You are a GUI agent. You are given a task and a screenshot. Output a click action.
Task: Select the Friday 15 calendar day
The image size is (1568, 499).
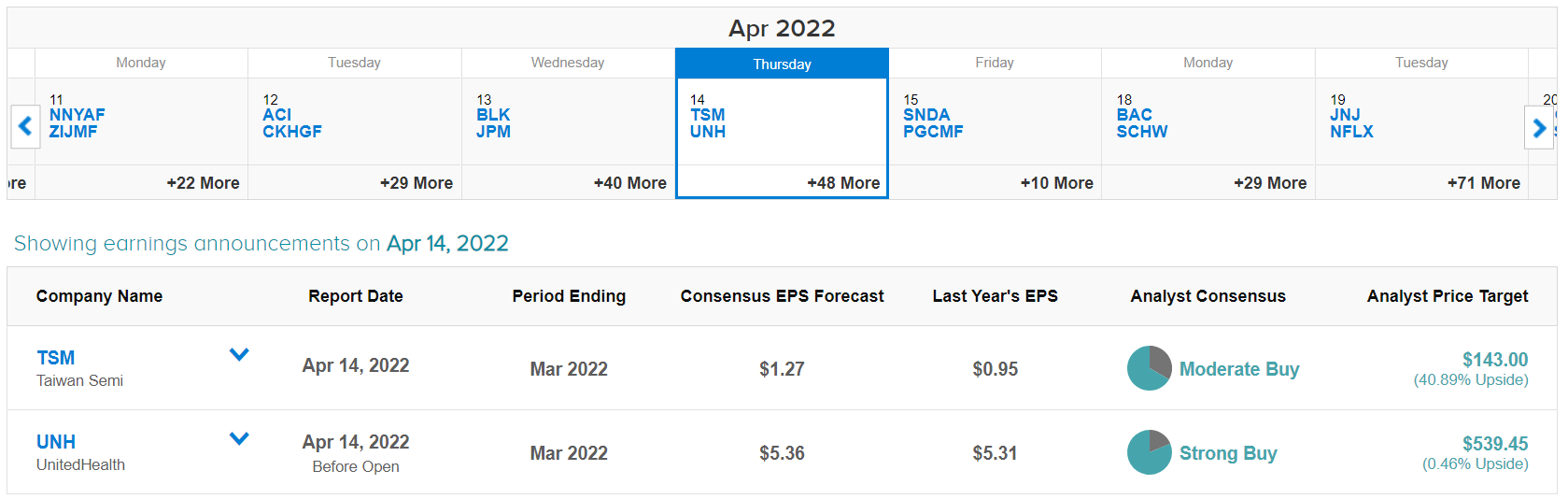[995, 123]
